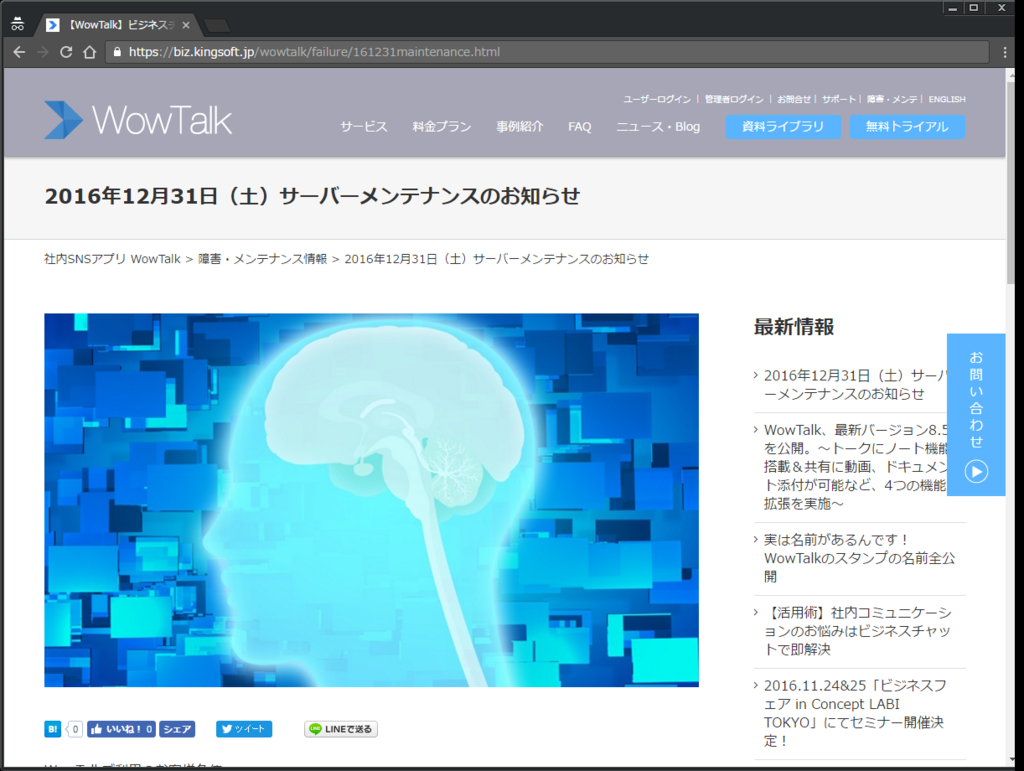The height and width of the screenshot is (771, 1024).
Task: Click the browser forward arrow
Action: coord(42,52)
